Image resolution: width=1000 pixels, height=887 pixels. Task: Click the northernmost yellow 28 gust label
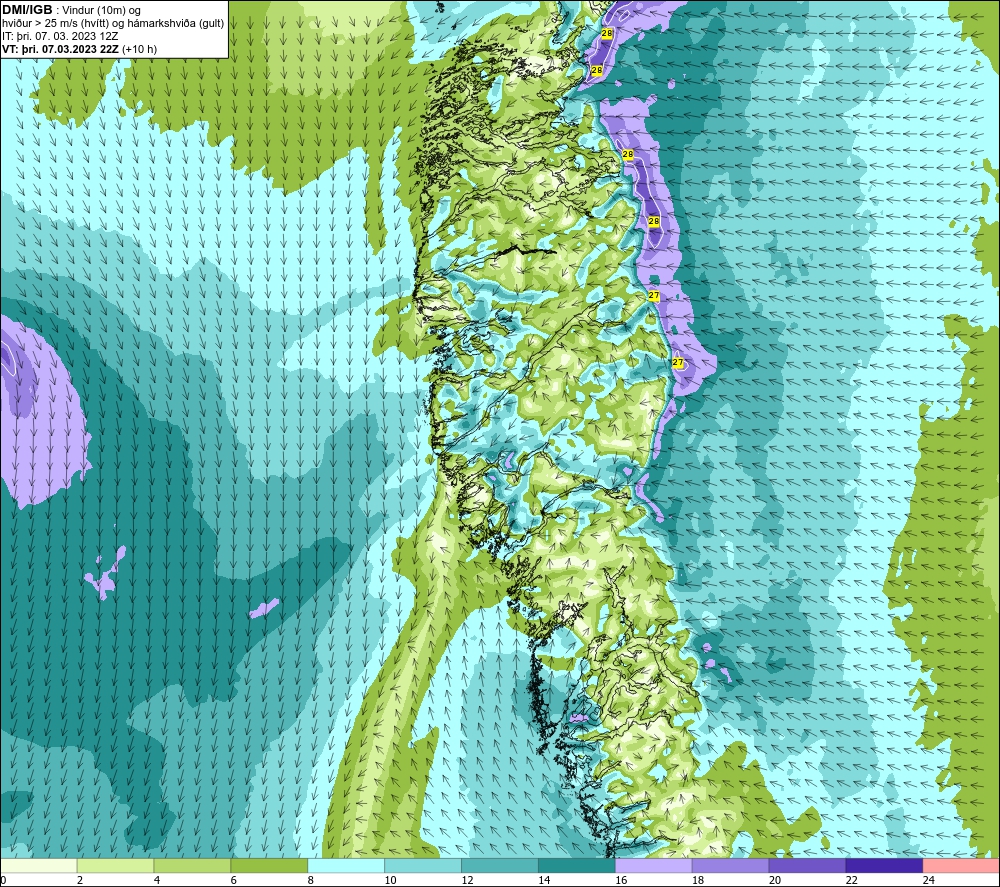tap(607, 33)
